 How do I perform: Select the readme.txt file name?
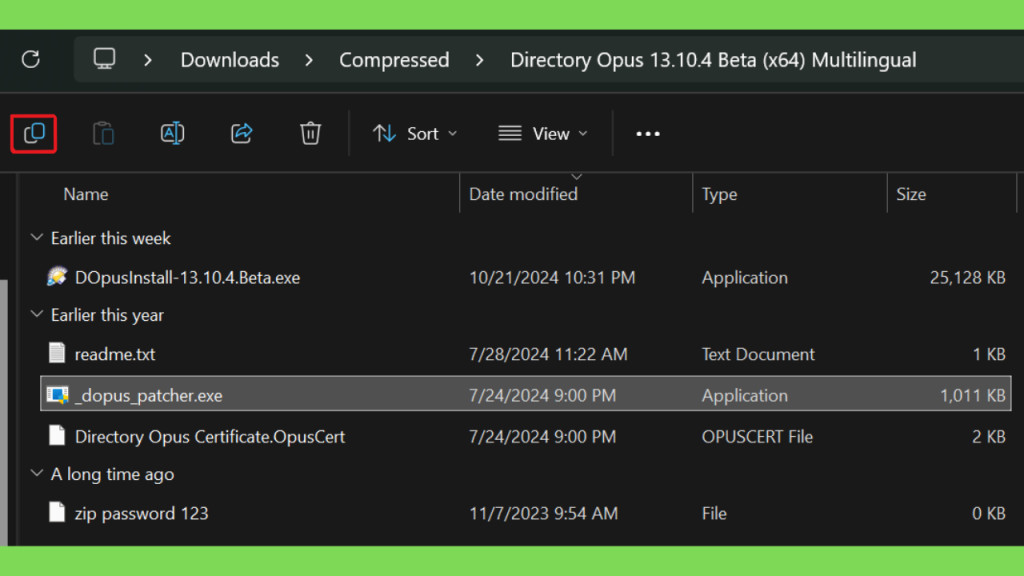point(115,354)
